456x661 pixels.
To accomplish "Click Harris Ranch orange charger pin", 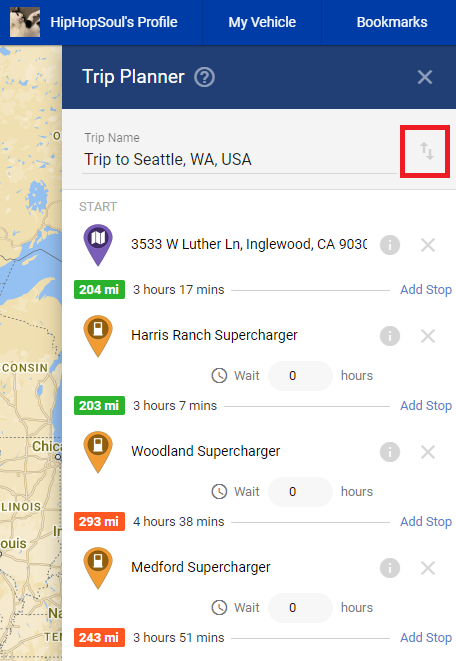I will pos(98,336).
